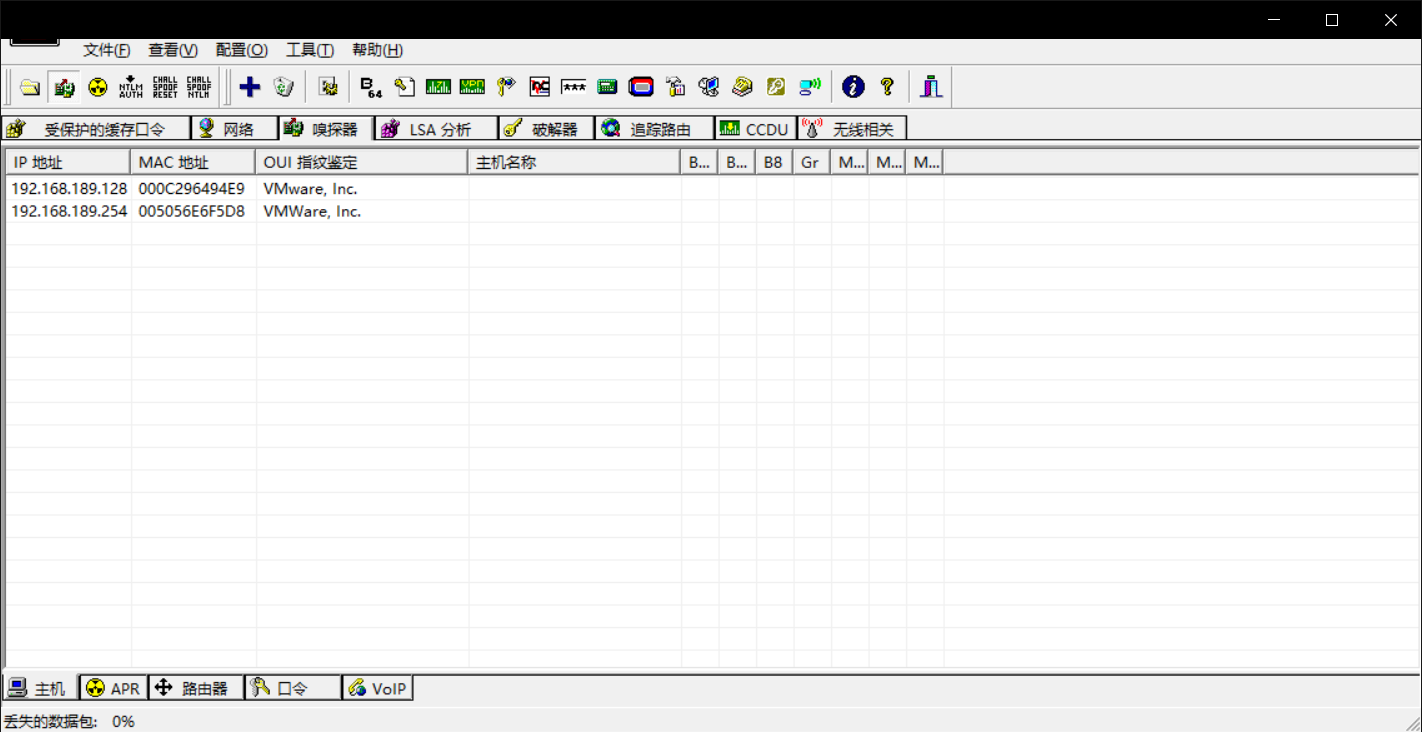This screenshot has width=1422, height=732.
Task: Click the blue plus Add to list icon
Action: coord(250,87)
